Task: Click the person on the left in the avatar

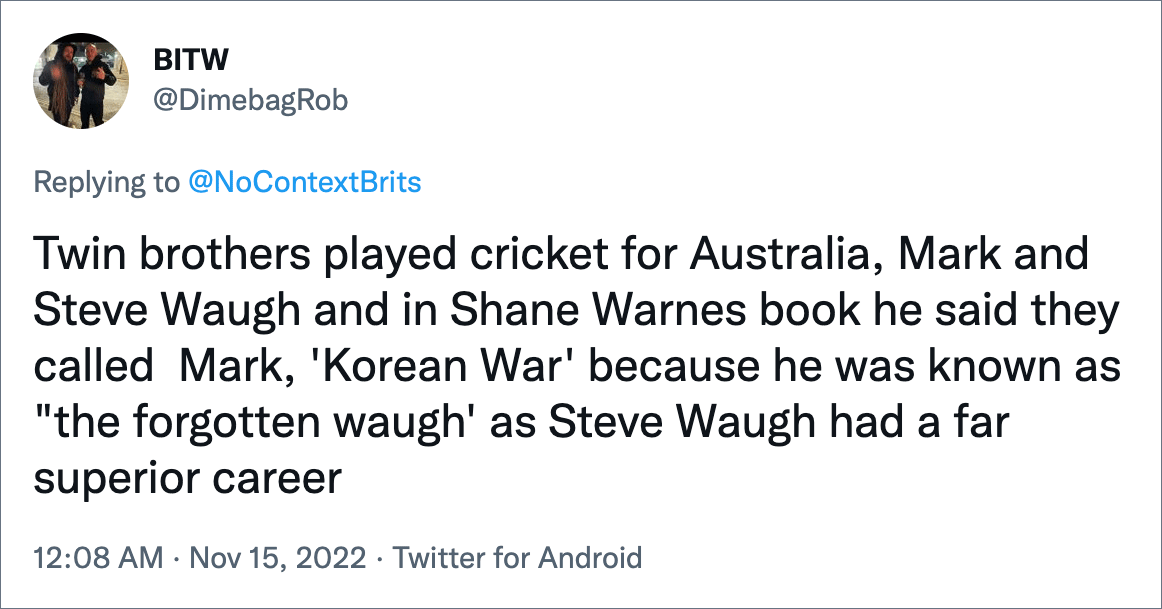Action: (x=62, y=83)
